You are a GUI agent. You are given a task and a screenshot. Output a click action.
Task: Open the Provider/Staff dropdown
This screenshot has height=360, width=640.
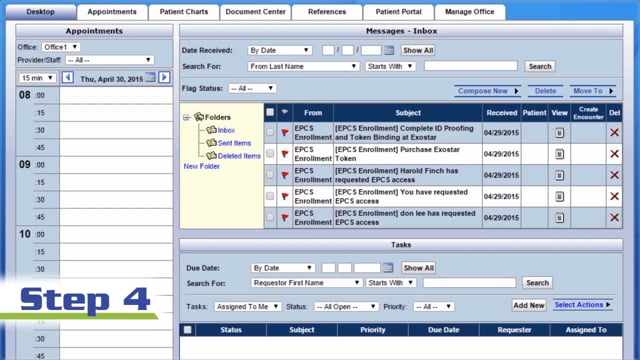click(110, 60)
